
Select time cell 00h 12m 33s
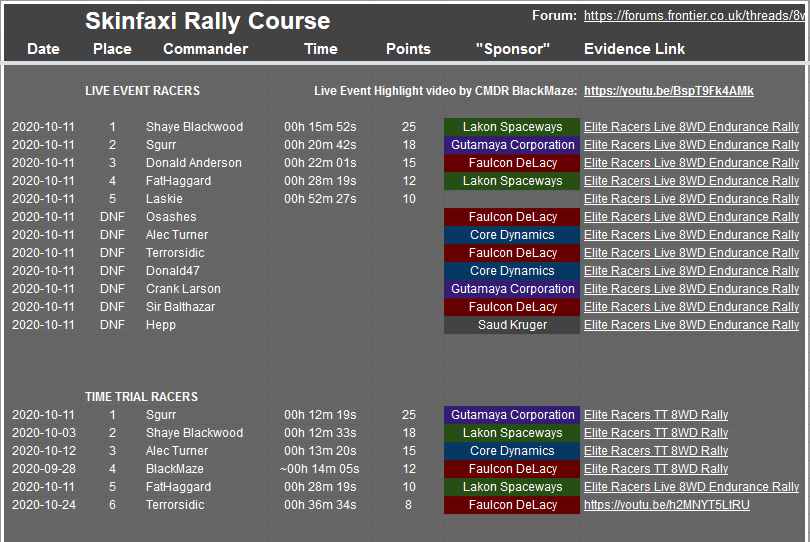tap(320, 433)
